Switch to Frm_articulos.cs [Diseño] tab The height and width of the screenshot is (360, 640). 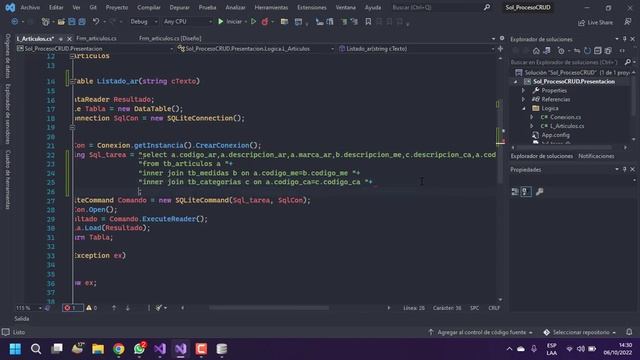click(170, 38)
